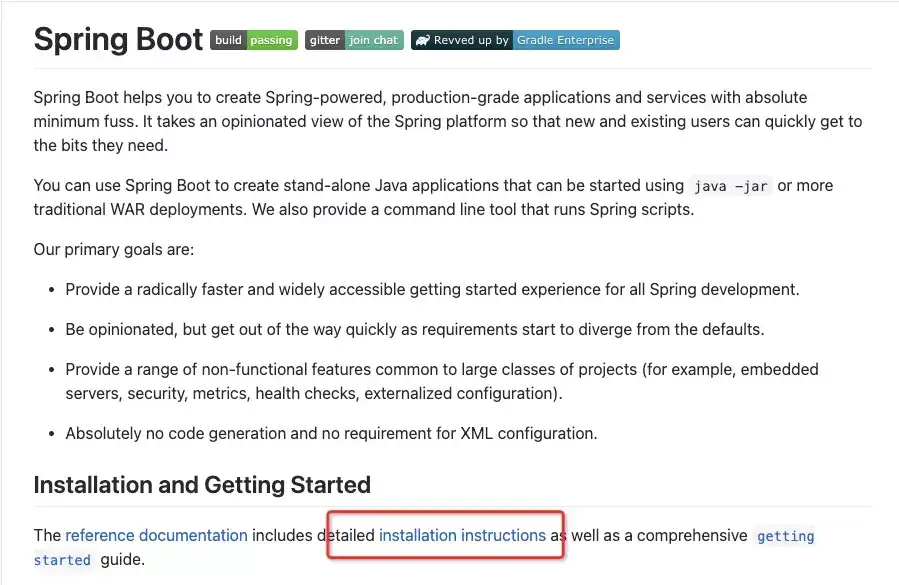Click the no code generation bullet item

[x=331, y=433]
